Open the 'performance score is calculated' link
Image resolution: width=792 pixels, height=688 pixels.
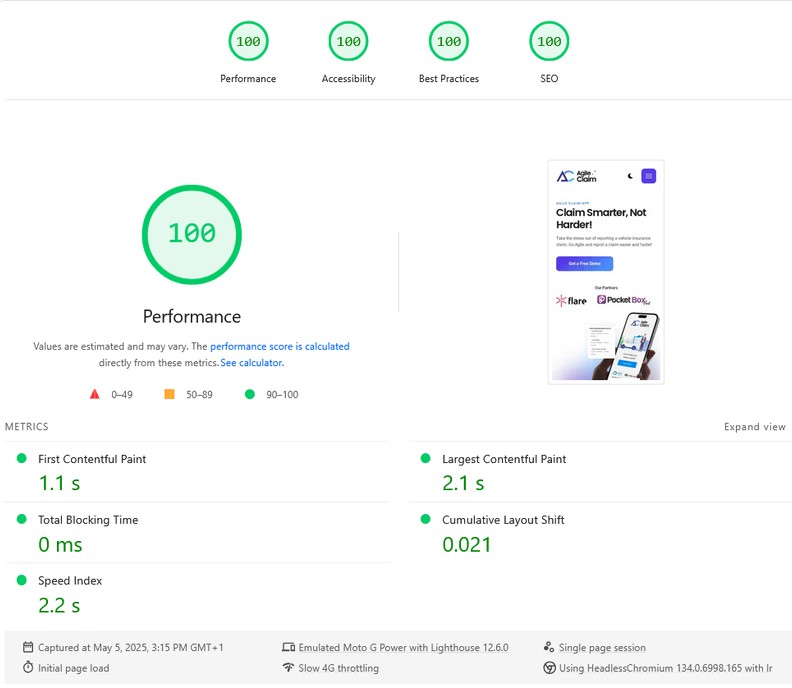pyautogui.click(x=280, y=347)
